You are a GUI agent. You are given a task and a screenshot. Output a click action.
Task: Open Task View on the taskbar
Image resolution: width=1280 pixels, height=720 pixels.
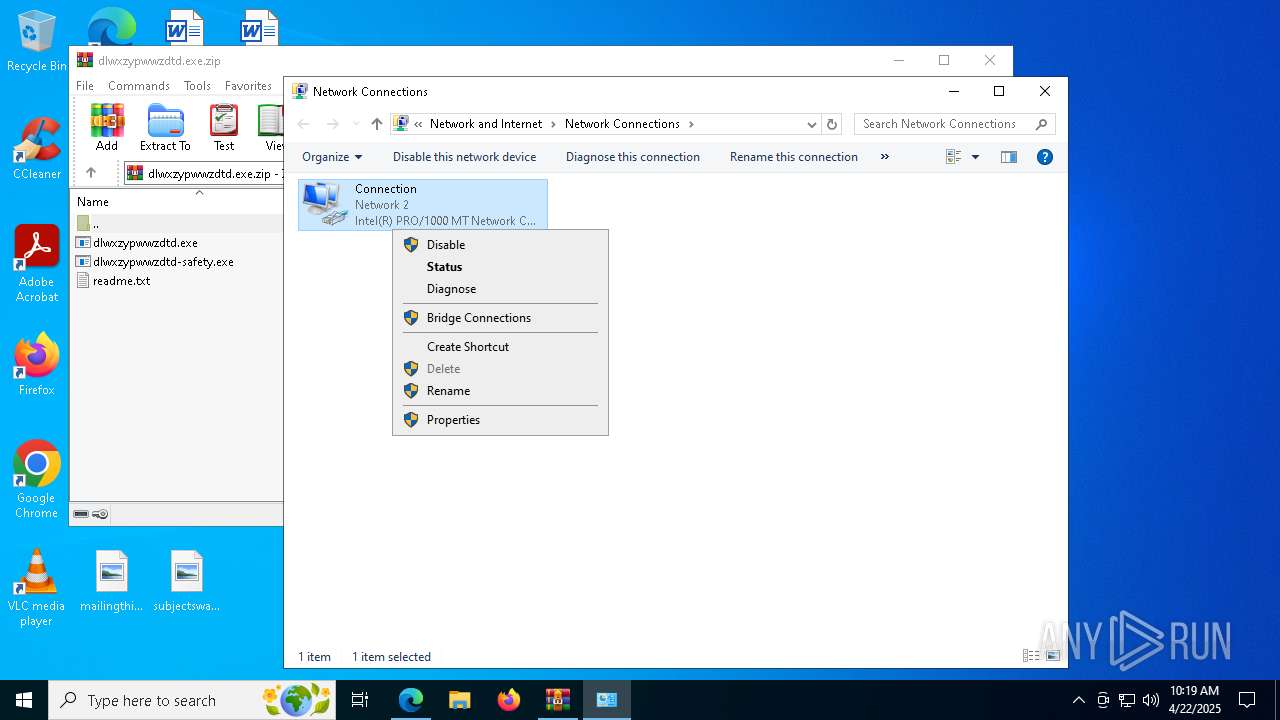[360, 700]
